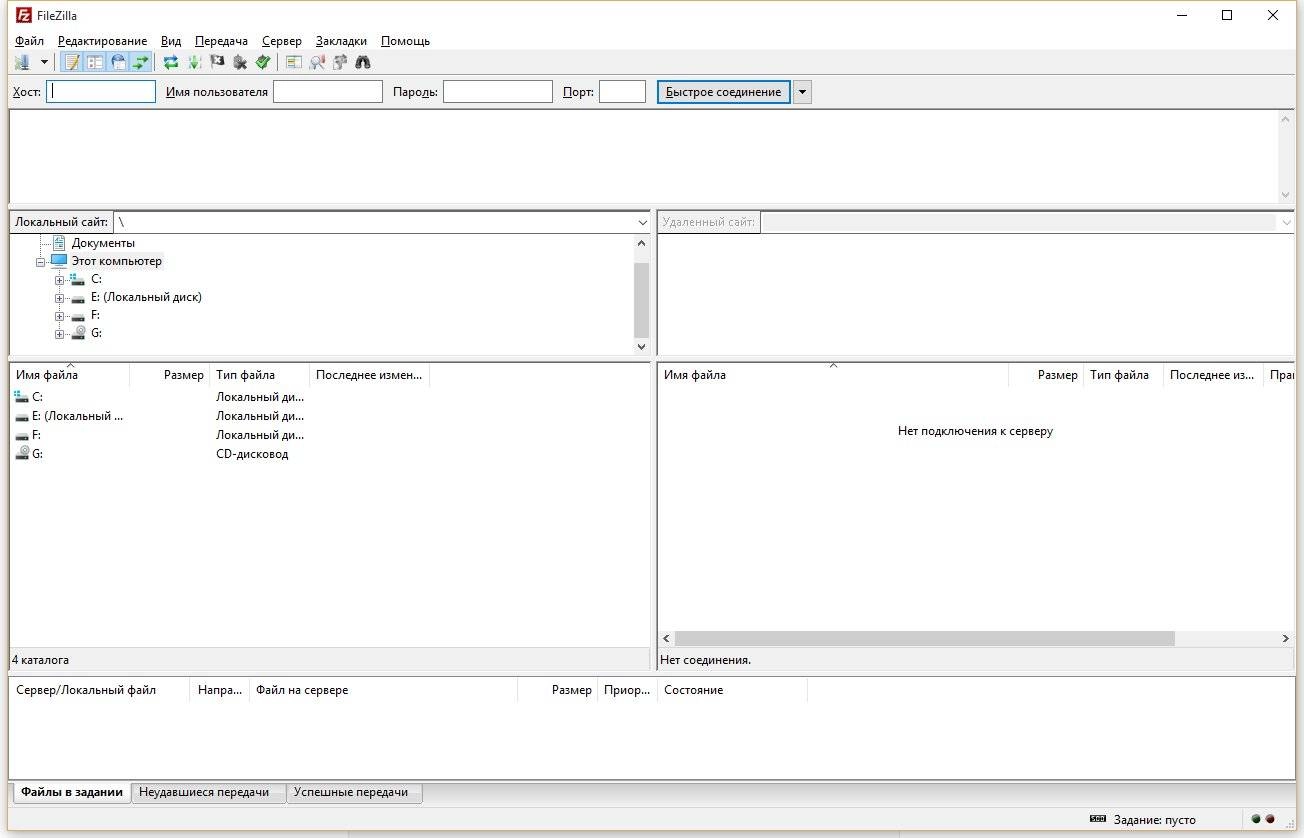The image size is (1304, 838).
Task: Click remote Тип файла column header
Action: coord(1123,375)
